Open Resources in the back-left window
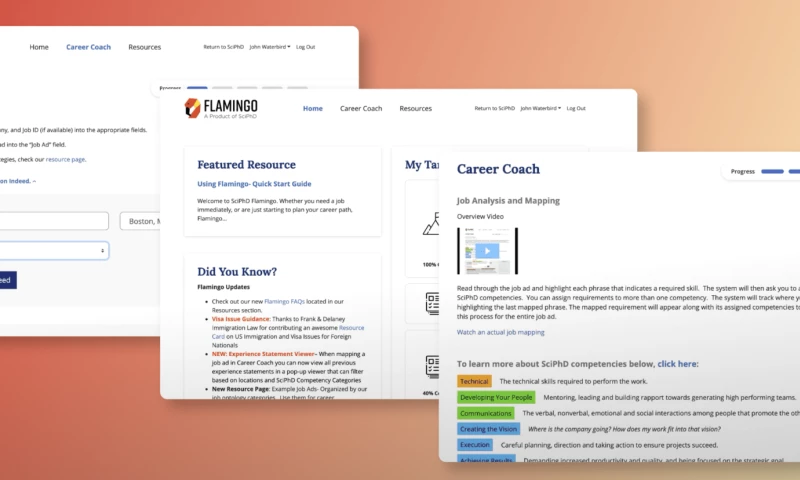The image size is (800, 480). (144, 47)
